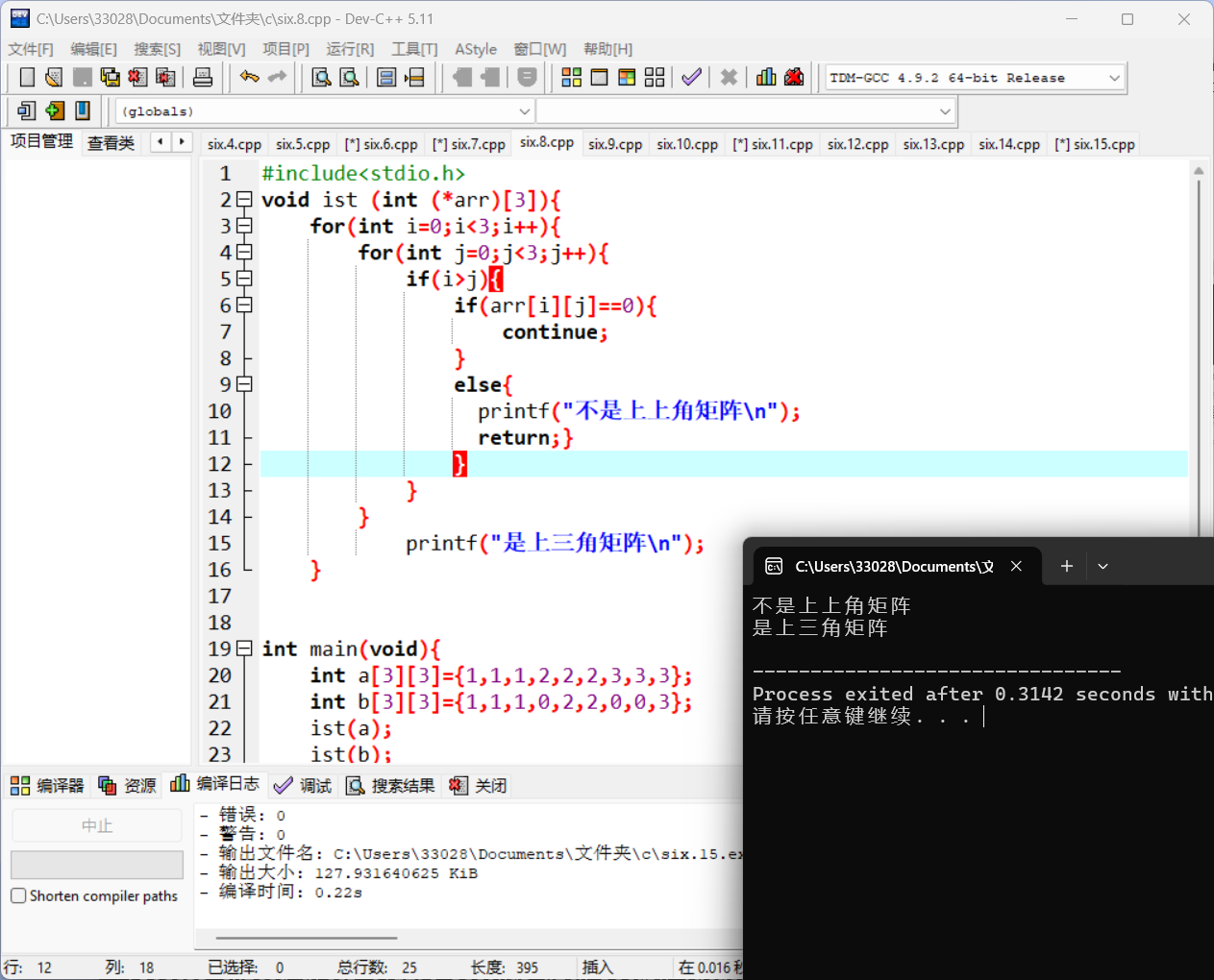
Task: Select the 项目管理 side panel tab
Action: tap(41, 141)
